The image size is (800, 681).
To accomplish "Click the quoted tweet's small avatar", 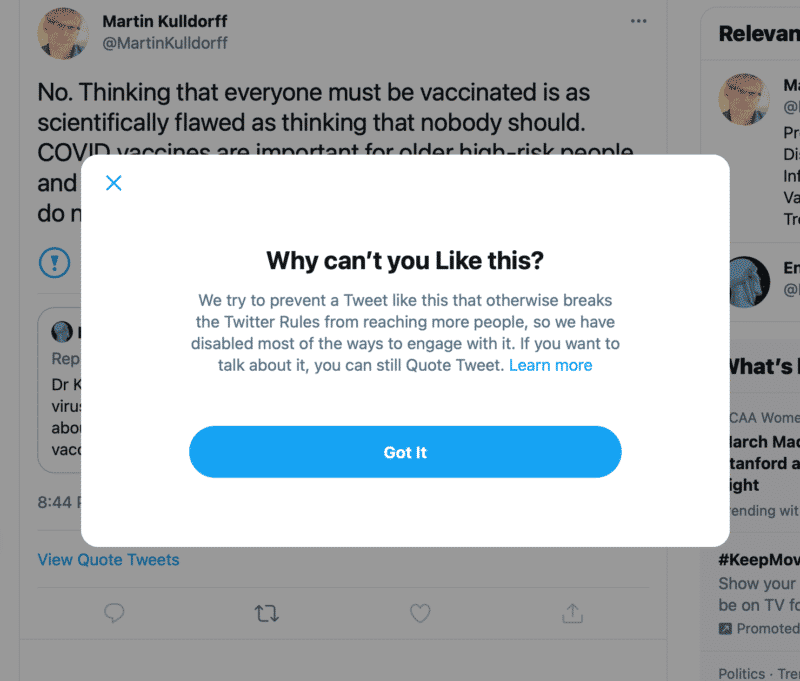I will tap(62, 332).
